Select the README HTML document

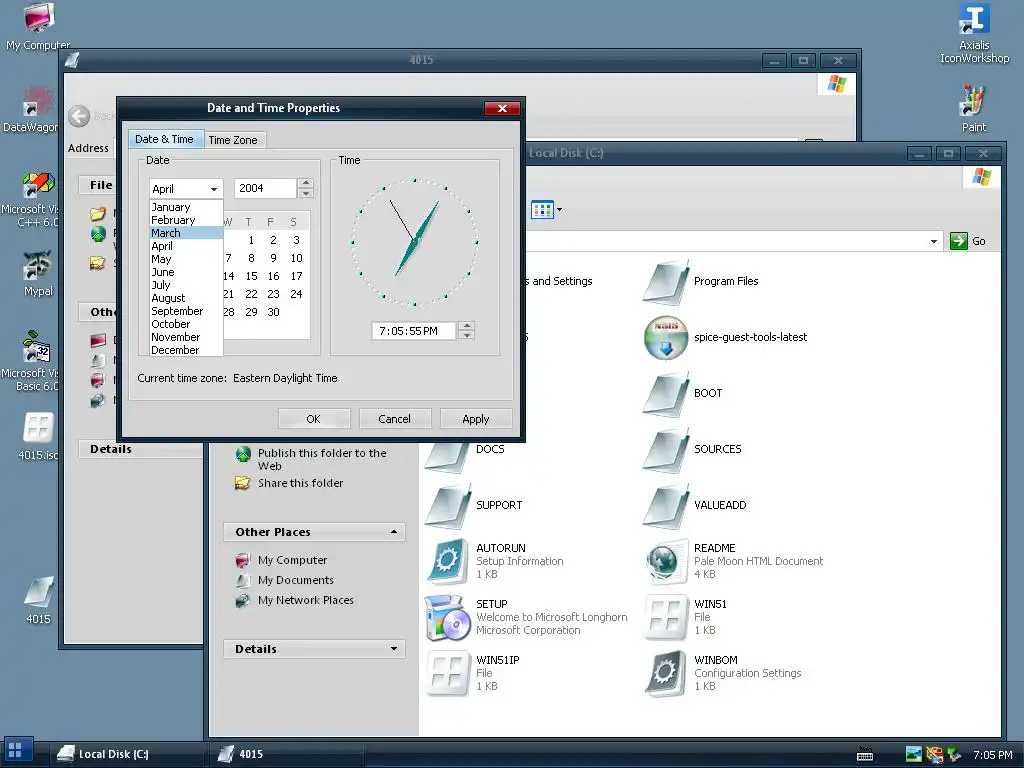point(734,561)
